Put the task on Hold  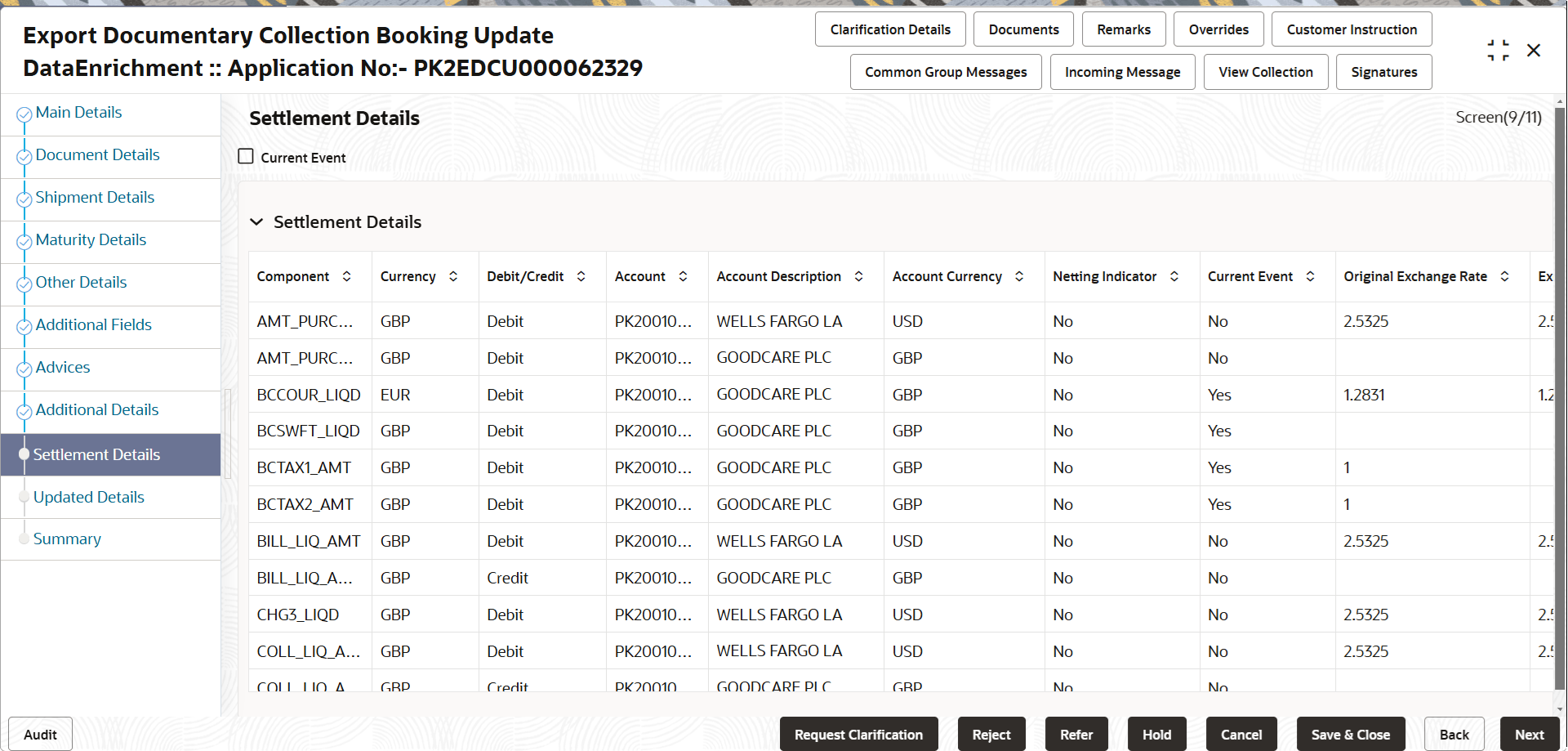click(x=1156, y=735)
